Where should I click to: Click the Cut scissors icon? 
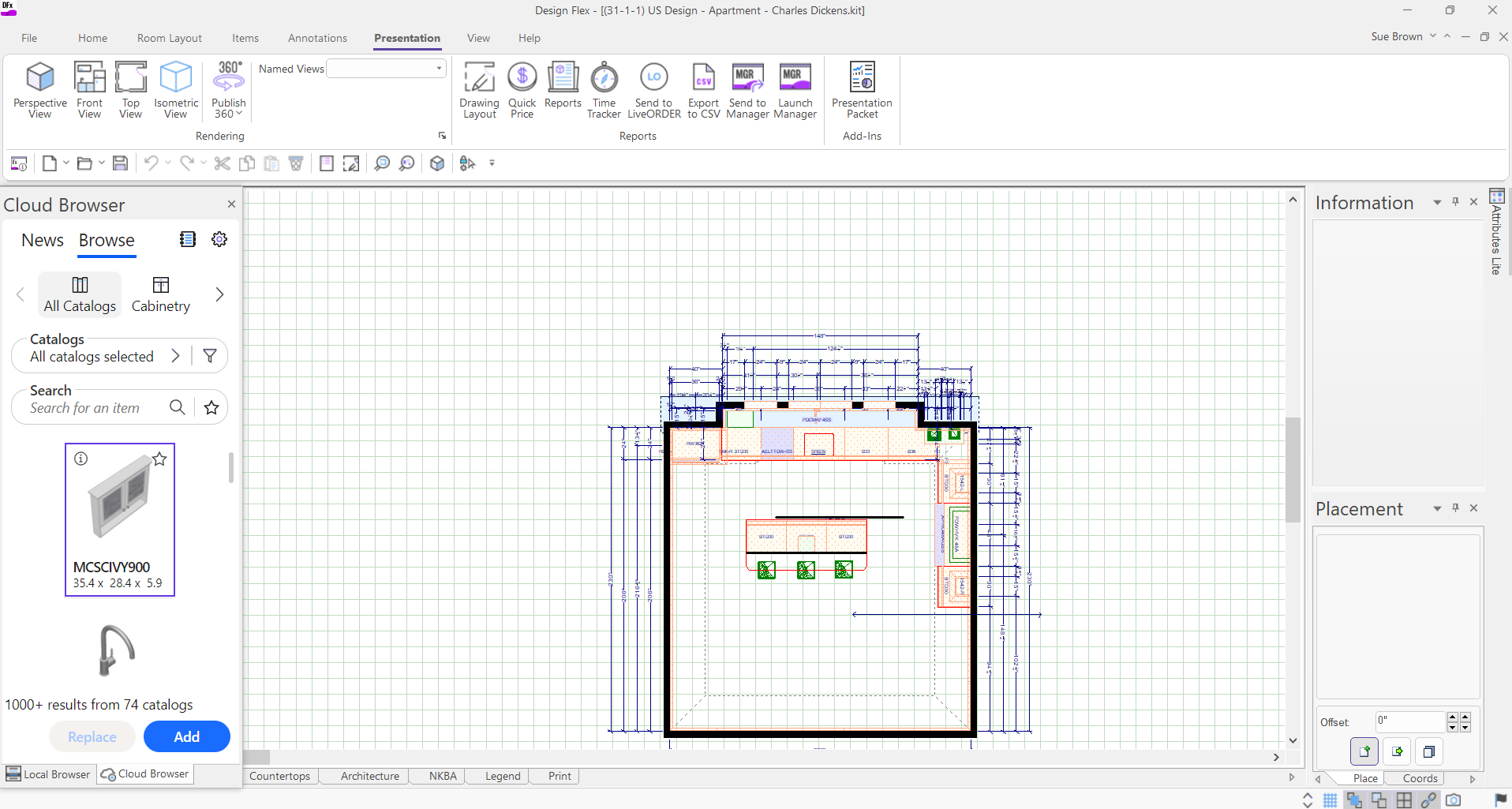click(x=223, y=163)
